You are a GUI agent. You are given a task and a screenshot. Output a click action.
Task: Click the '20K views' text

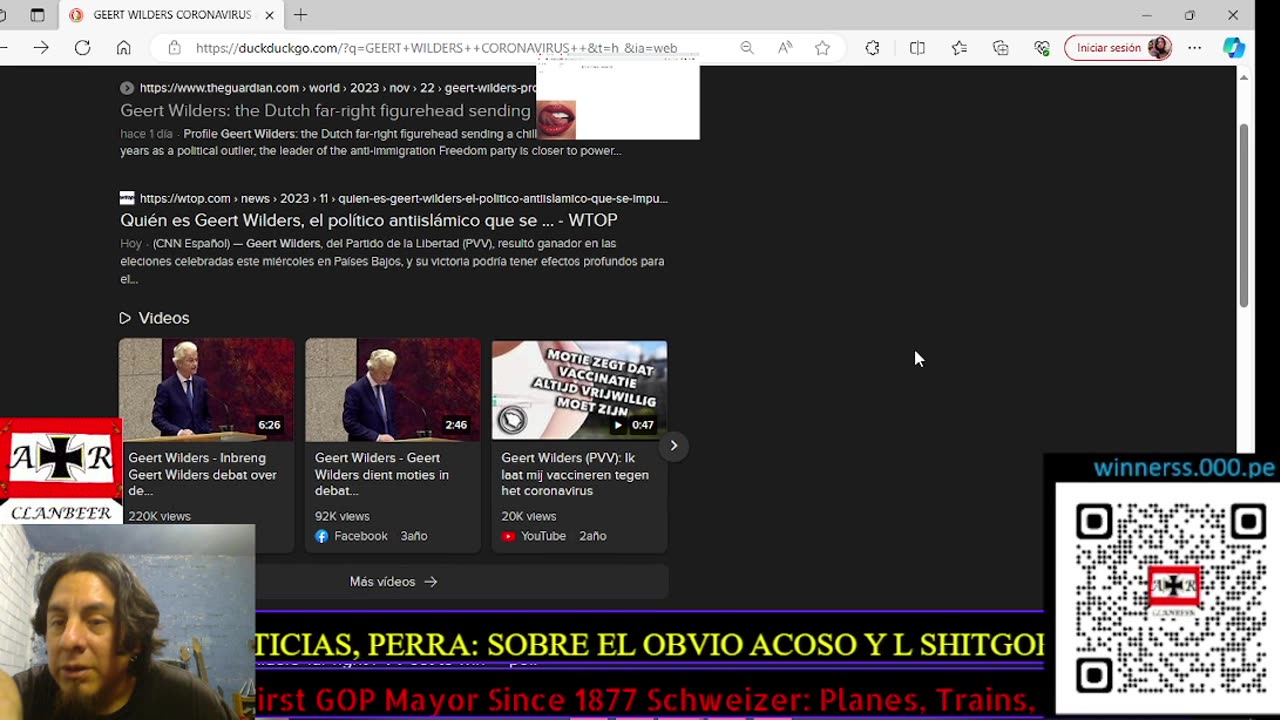(528, 516)
